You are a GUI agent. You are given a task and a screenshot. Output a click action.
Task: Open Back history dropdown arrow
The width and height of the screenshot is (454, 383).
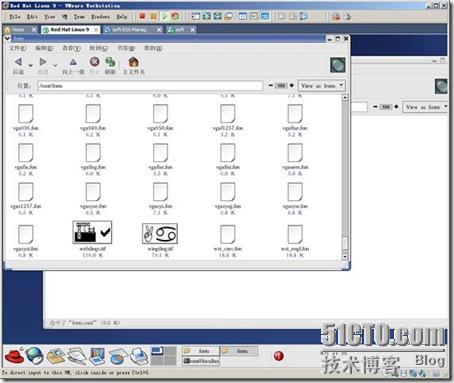click(30, 65)
